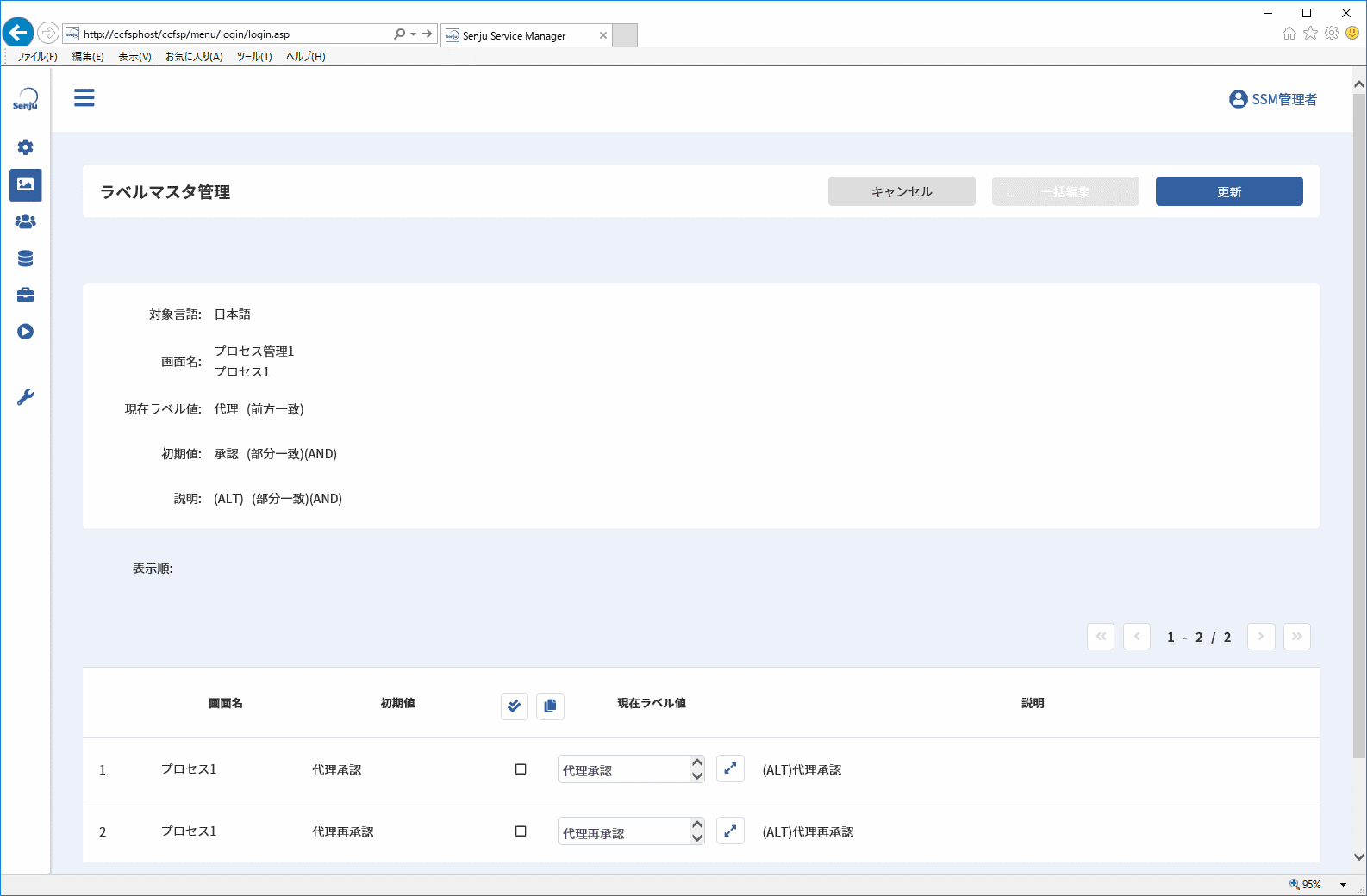The height and width of the screenshot is (896, 1367).
Task: Open the wrench tools sidebar icon
Action: [26, 397]
